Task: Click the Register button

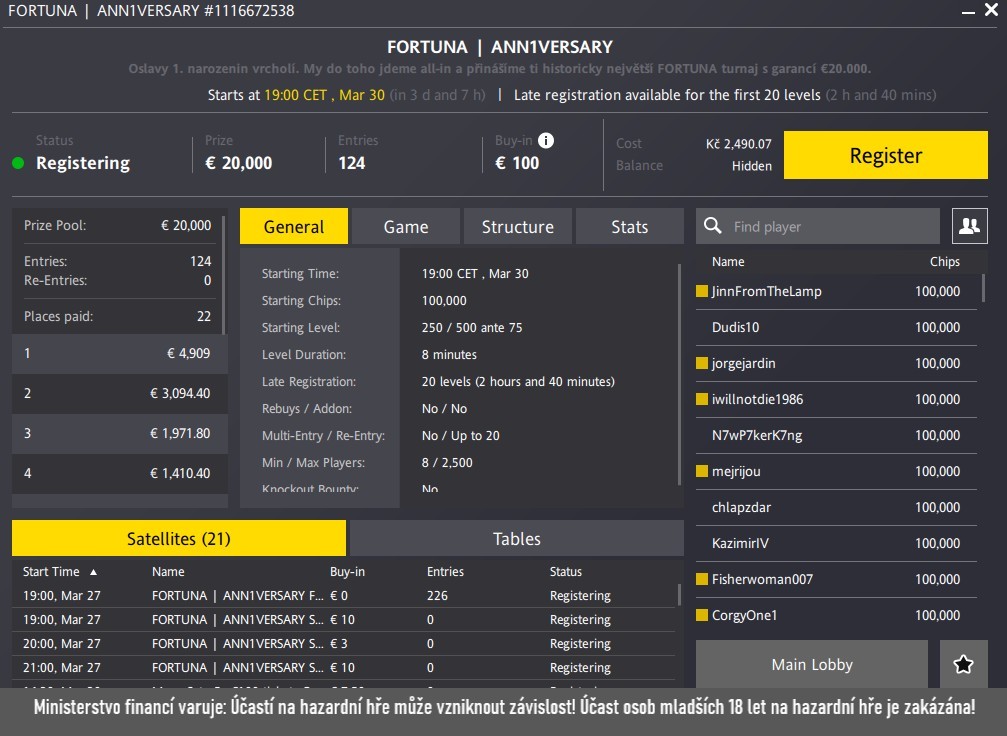Action: point(884,155)
